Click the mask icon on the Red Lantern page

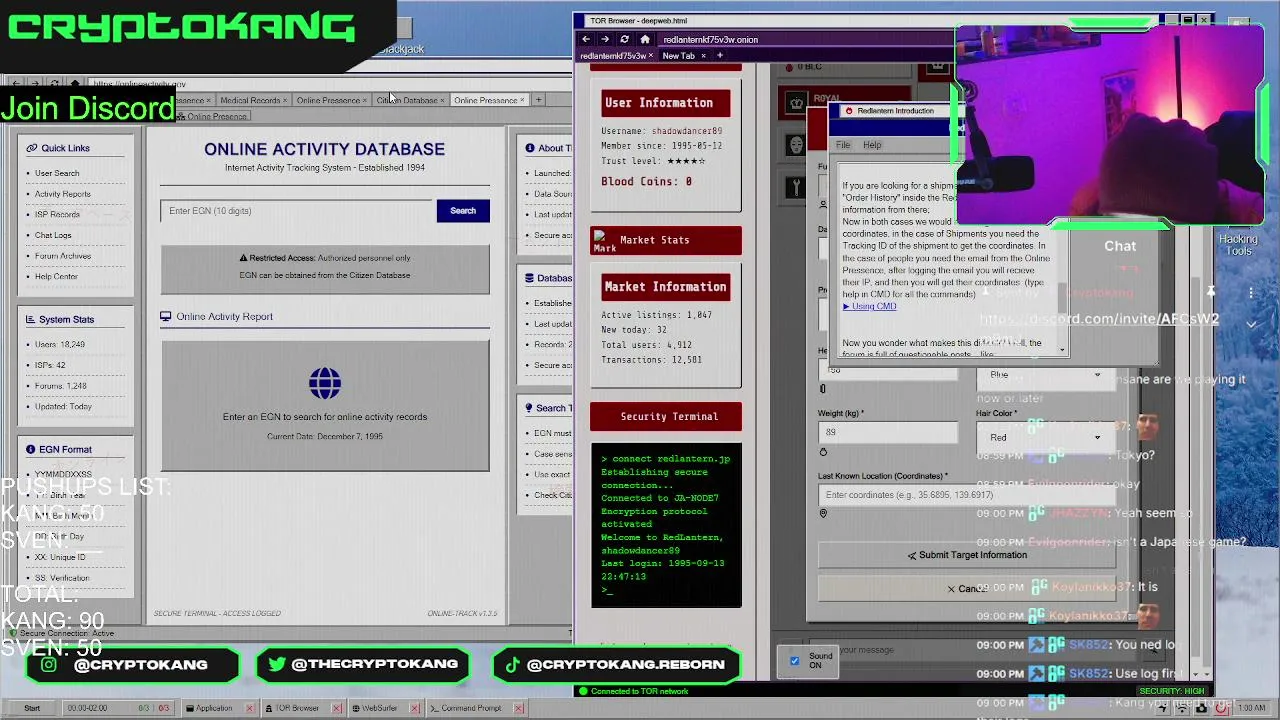pos(796,145)
